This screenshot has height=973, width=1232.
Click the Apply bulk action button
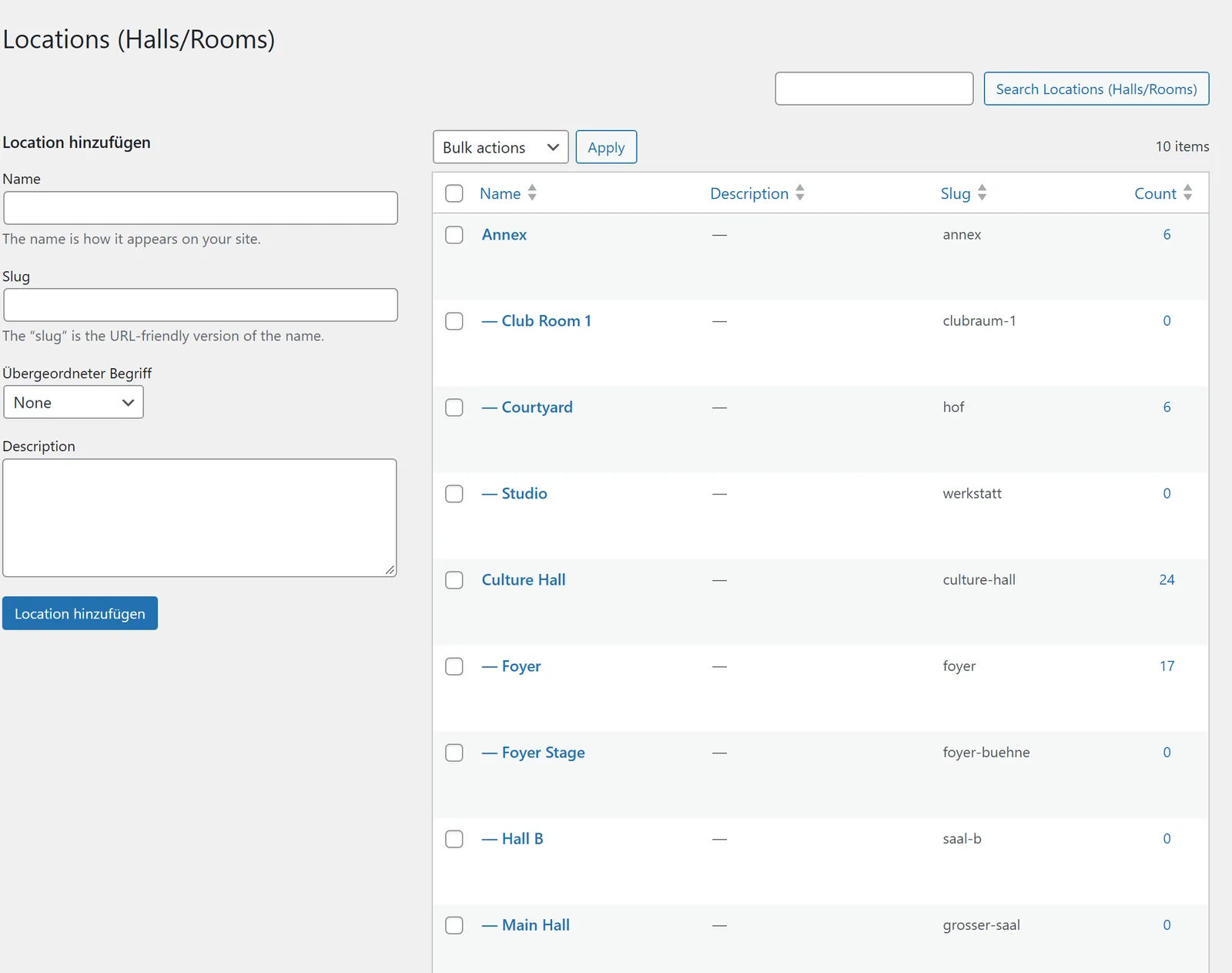606,147
